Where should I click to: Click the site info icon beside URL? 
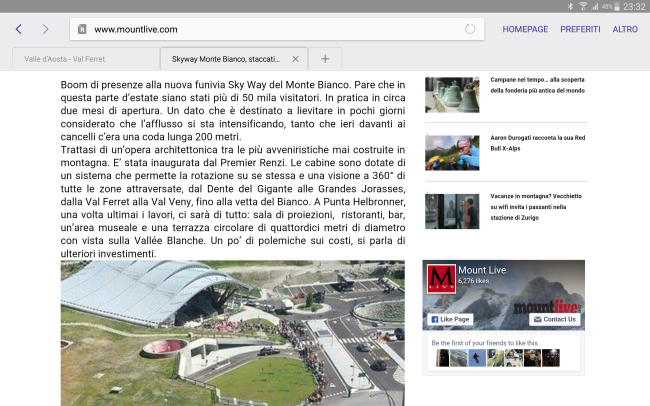tap(82, 30)
